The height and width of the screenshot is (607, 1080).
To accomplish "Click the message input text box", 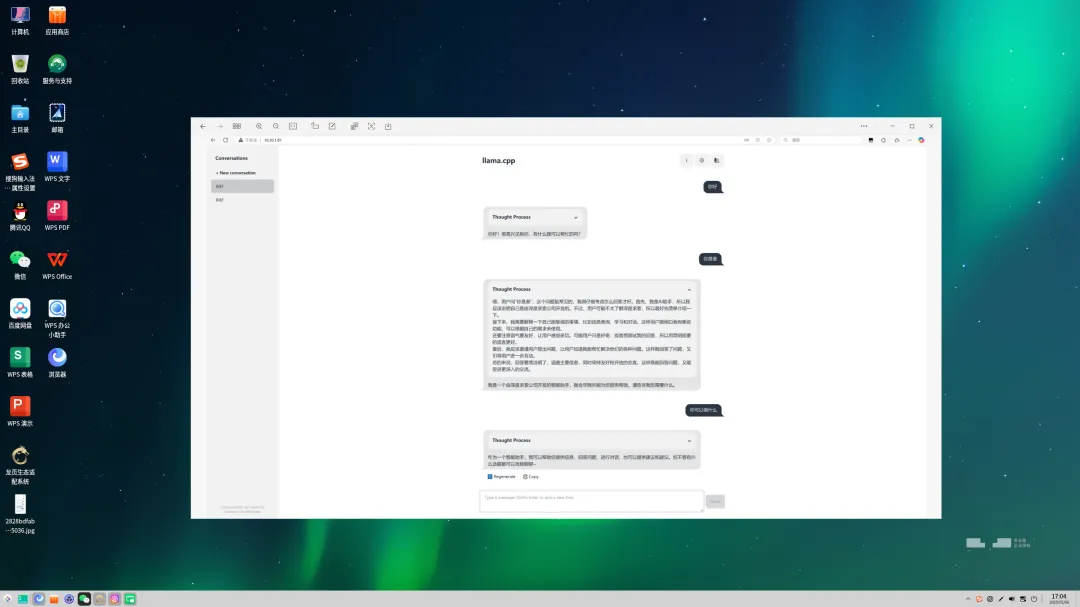I will point(591,500).
